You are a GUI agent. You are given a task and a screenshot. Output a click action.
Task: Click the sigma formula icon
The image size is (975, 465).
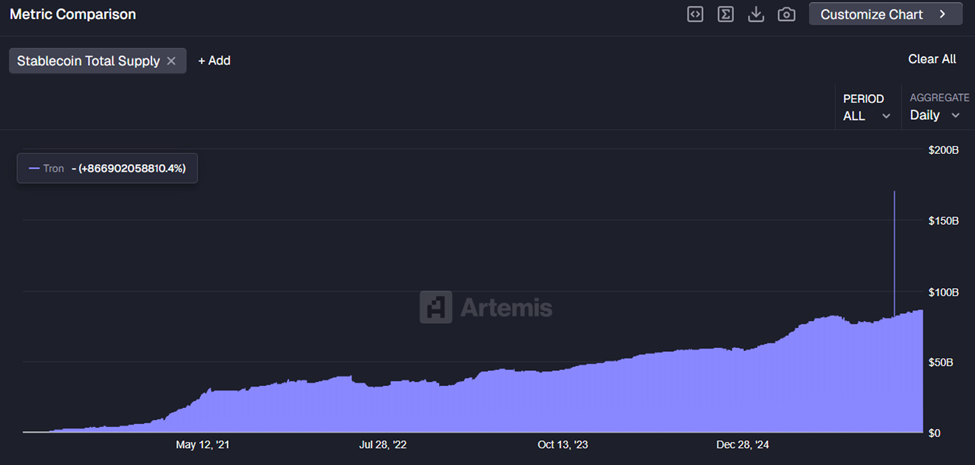(726, 14)
